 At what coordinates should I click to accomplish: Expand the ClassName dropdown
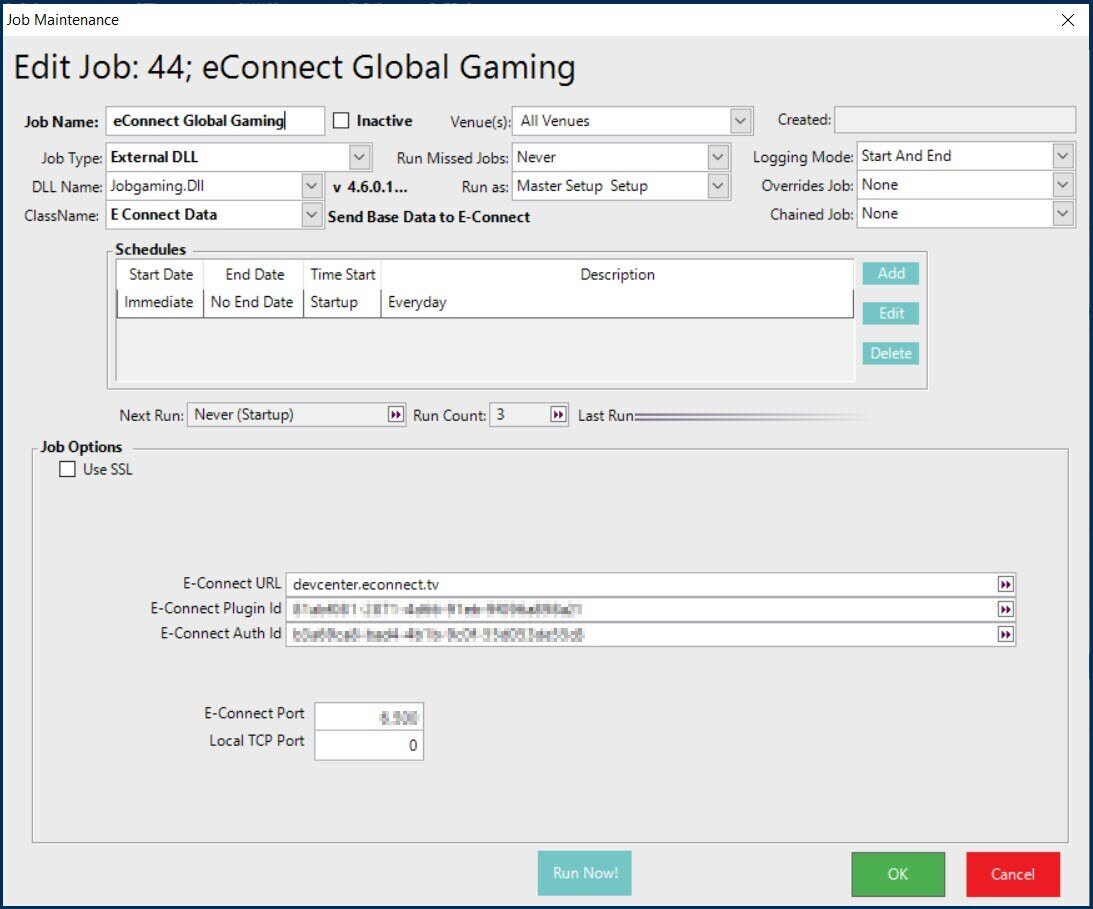coord(312,215)
